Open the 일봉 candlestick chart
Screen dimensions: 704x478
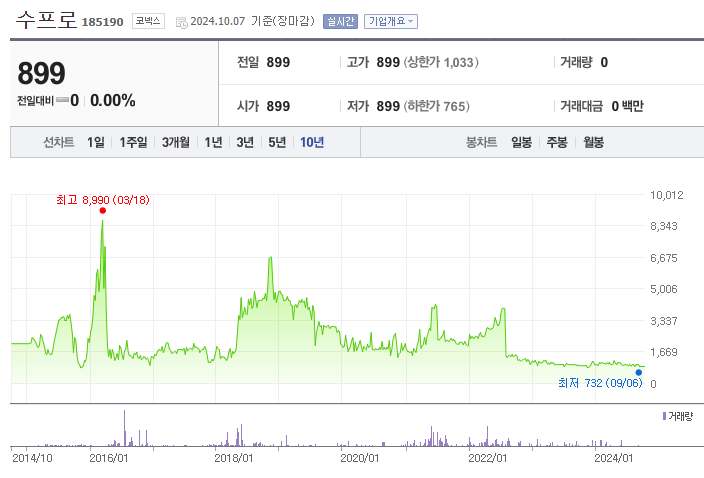coord(521,142)
